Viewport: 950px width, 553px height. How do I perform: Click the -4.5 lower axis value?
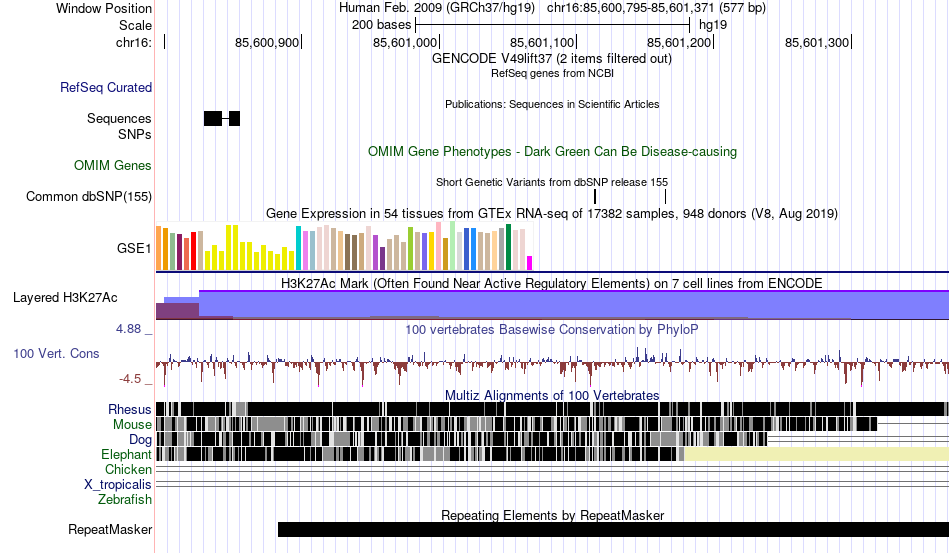pyautogui.click(x=130, y=379)
